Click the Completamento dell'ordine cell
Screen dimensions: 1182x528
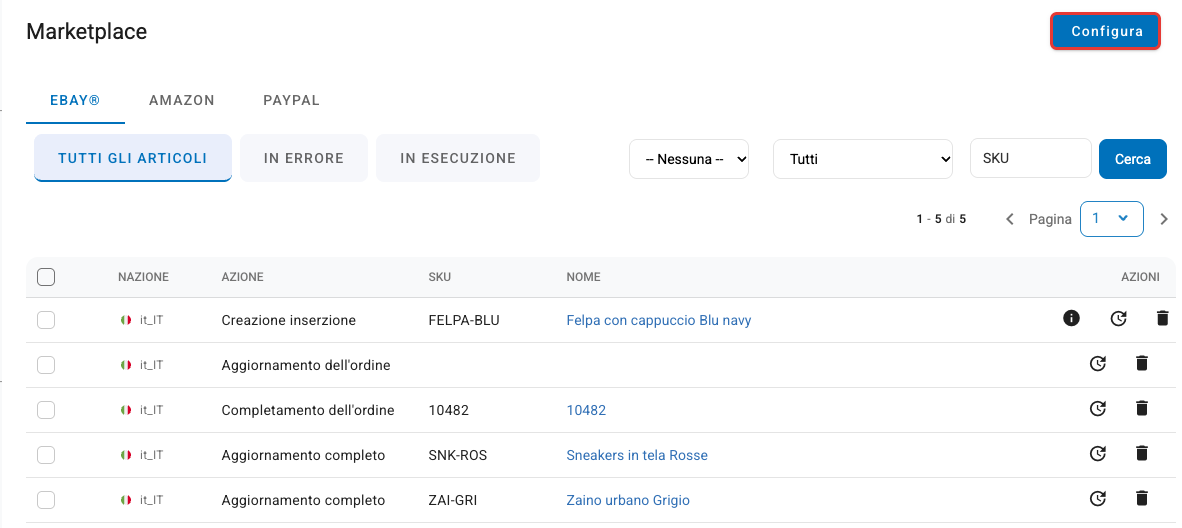308,410
